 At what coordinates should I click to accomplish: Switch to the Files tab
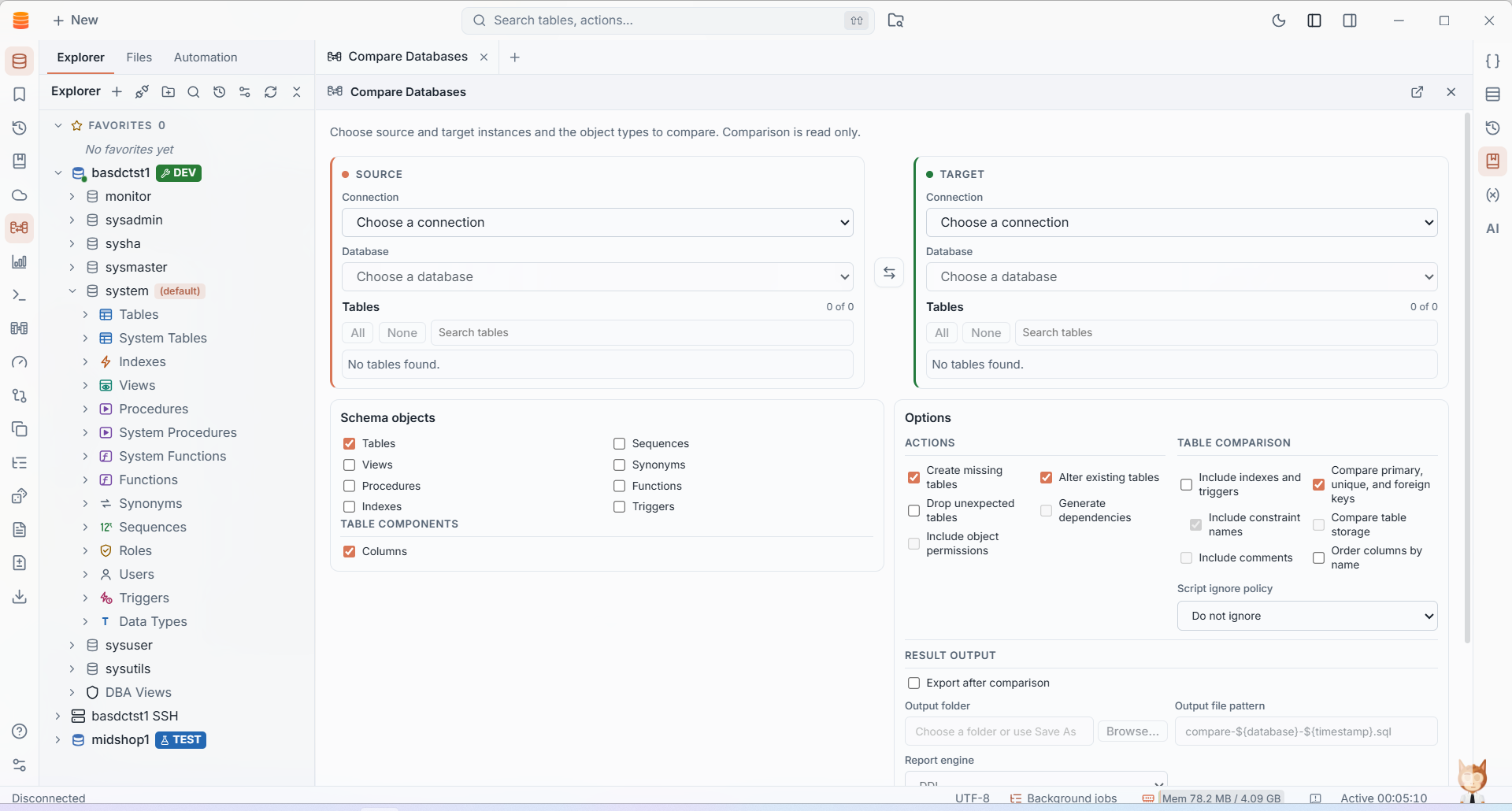tap(139, 57)
